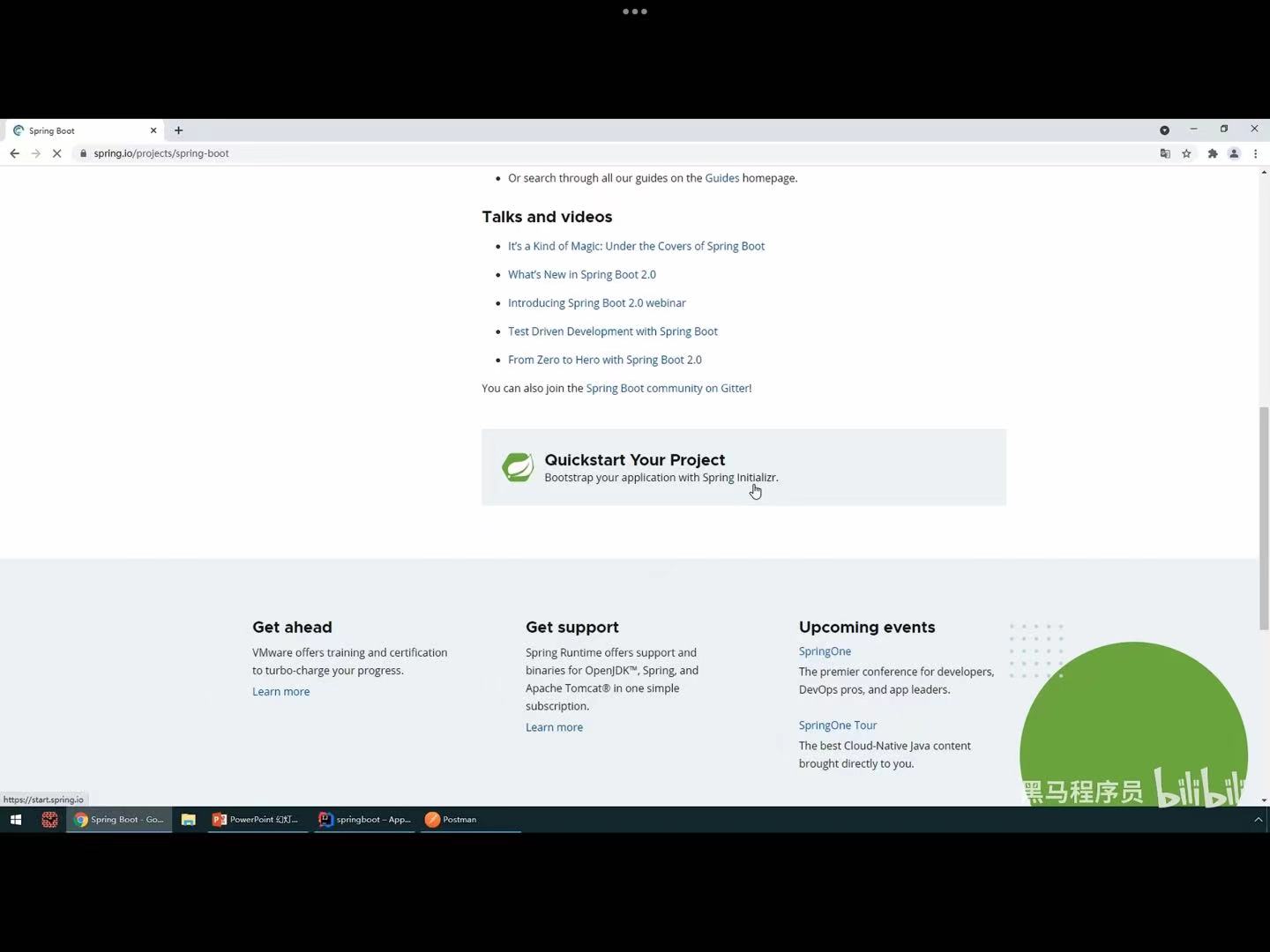Click the scrollbar up arrow

1264,172
